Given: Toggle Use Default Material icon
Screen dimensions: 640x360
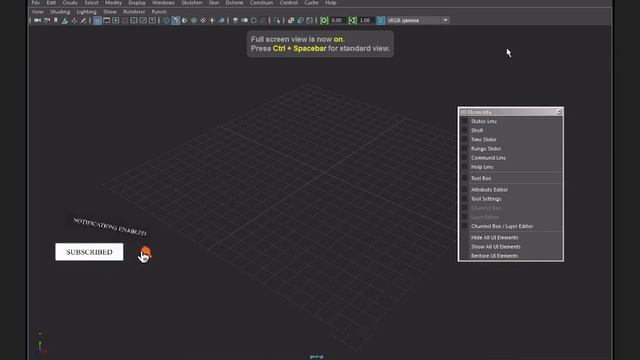Looking at the screenshot, I should [x=184, y=20].
